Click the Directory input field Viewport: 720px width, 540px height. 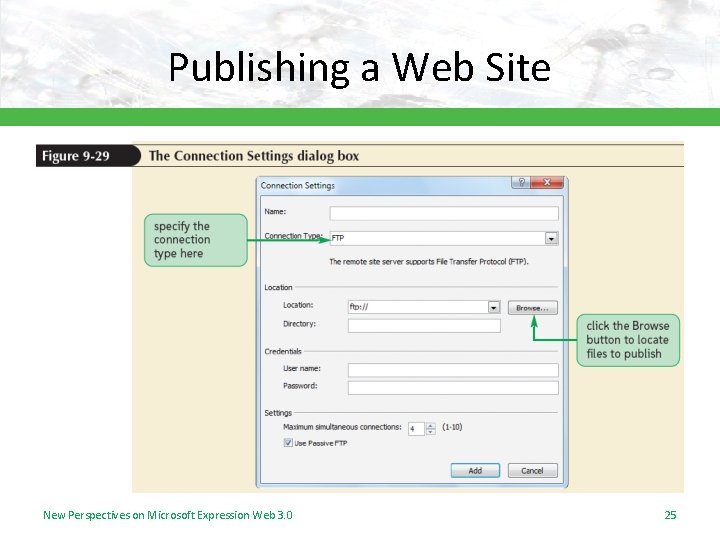coord(424,326)
